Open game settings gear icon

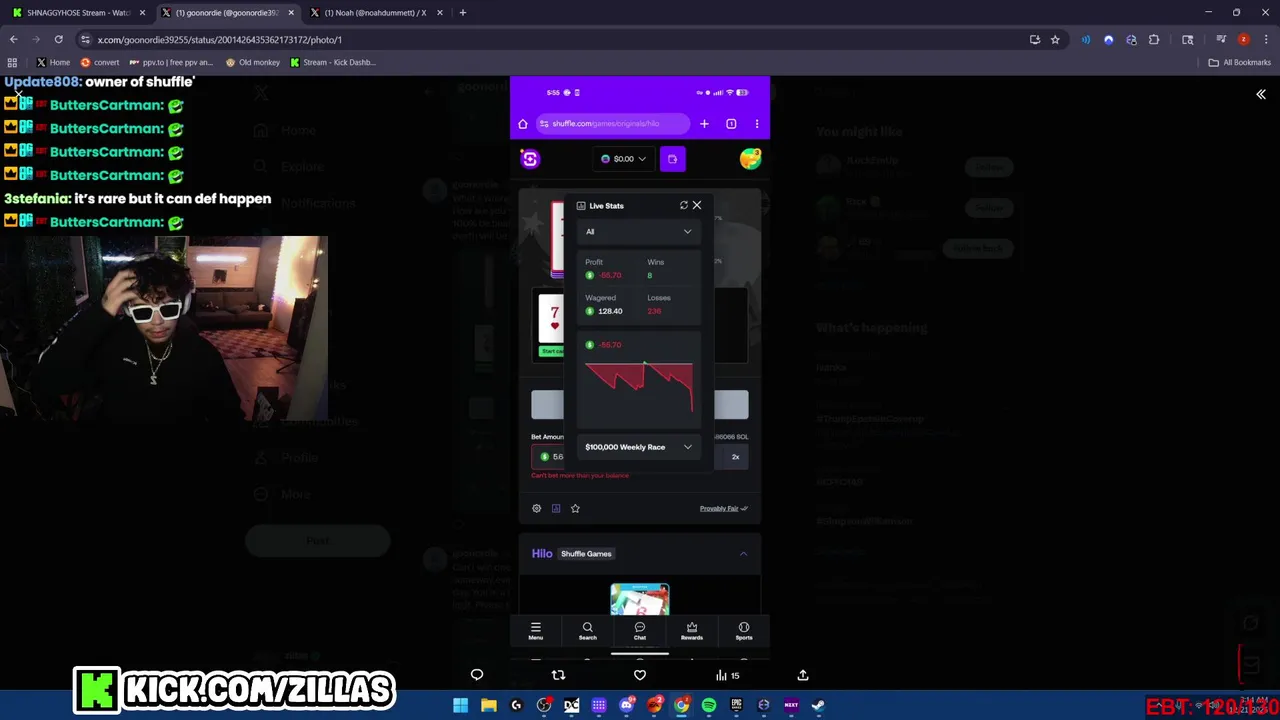536,508
